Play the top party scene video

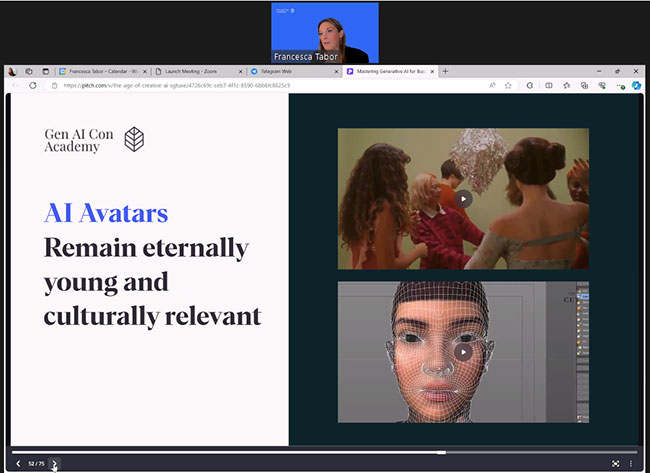[x=463, y=199]
